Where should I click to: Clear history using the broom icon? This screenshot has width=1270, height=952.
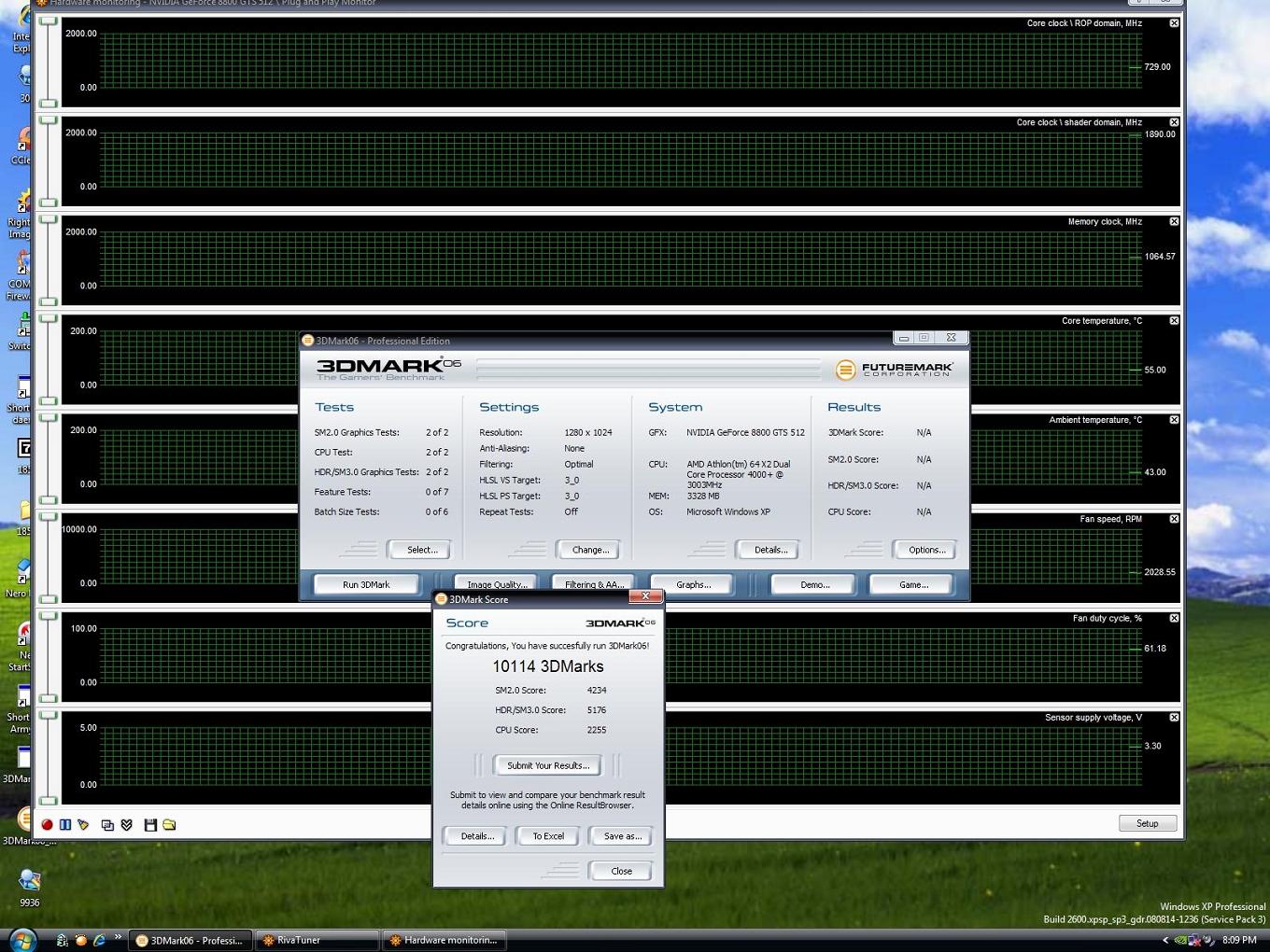(x=83, y=824)
